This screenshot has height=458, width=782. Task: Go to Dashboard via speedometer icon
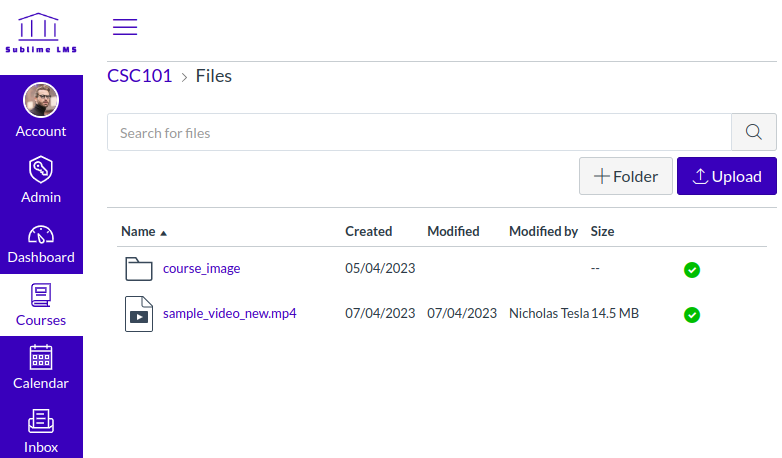pyautogui.click(x=41, y=235)
